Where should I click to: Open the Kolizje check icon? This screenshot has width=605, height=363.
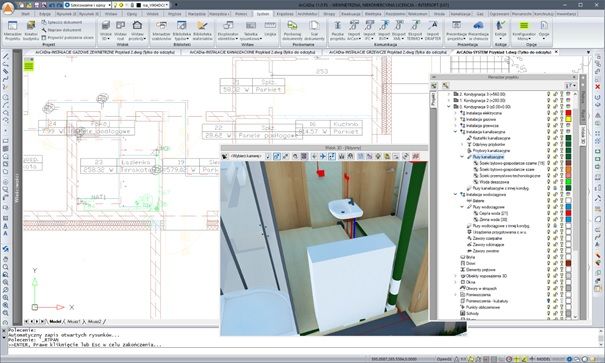pos(500,30)
